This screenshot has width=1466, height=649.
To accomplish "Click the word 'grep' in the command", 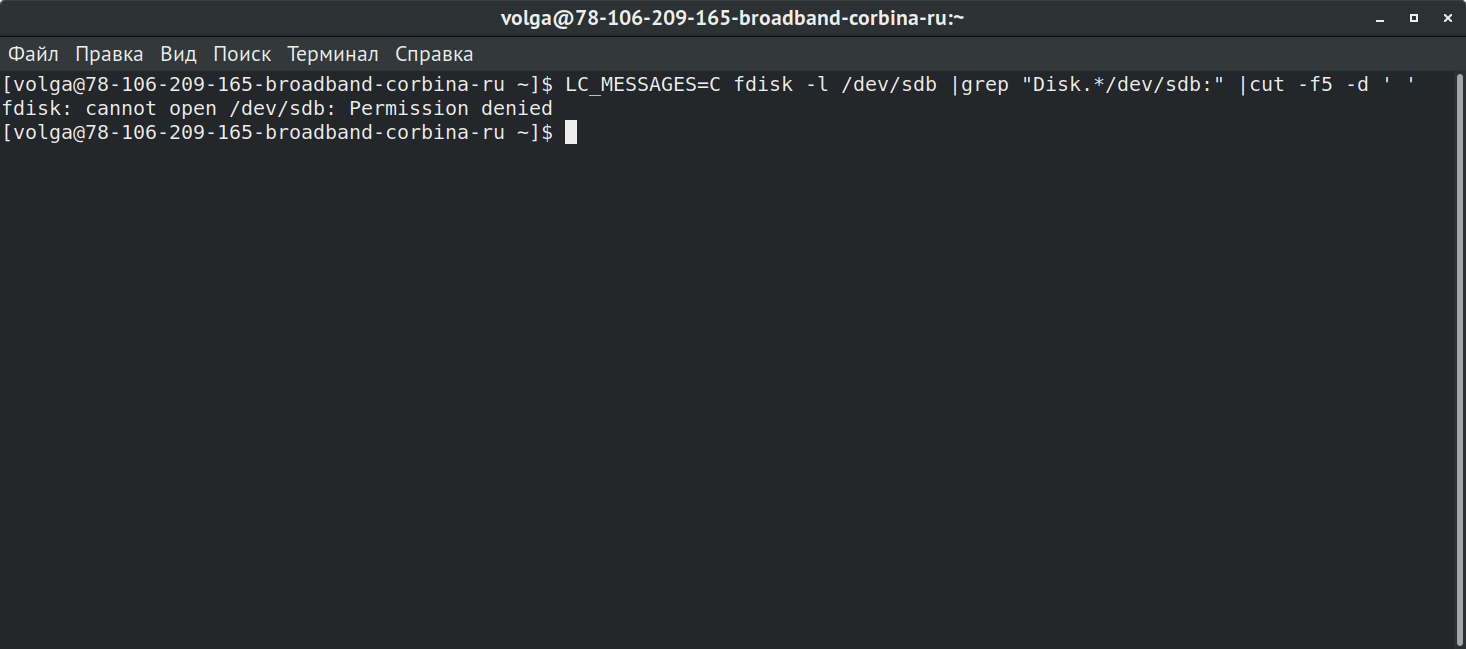I will pyautogui.click(x=984, y=84).
